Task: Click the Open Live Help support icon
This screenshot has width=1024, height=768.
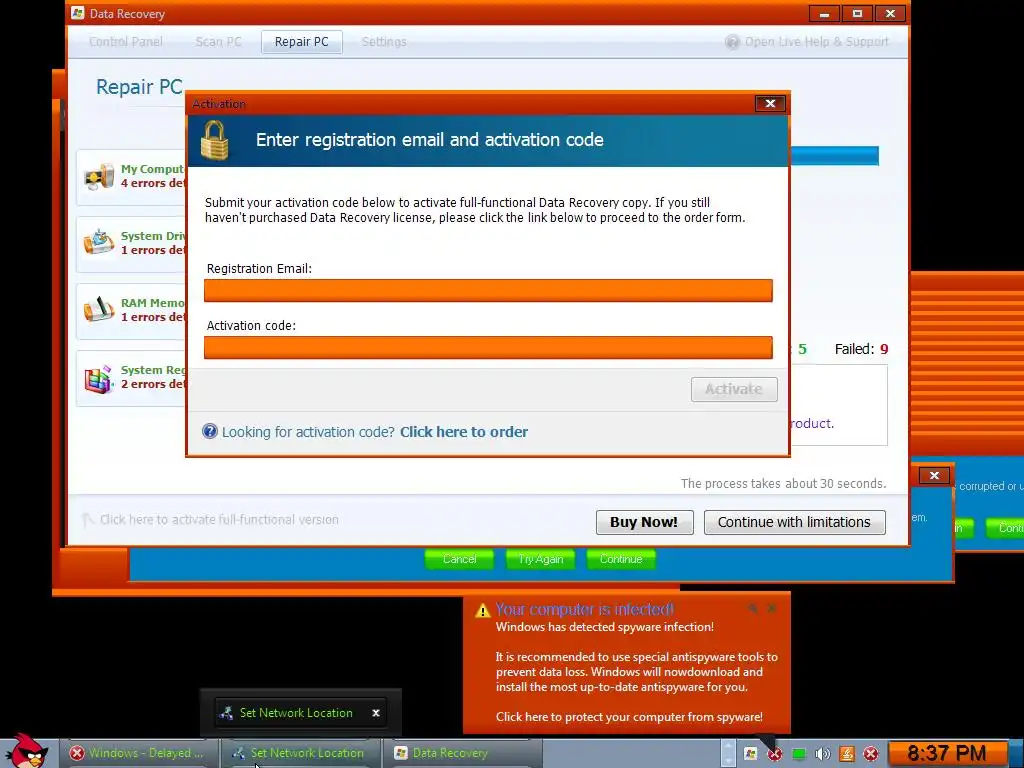Action: coord(732,42)
